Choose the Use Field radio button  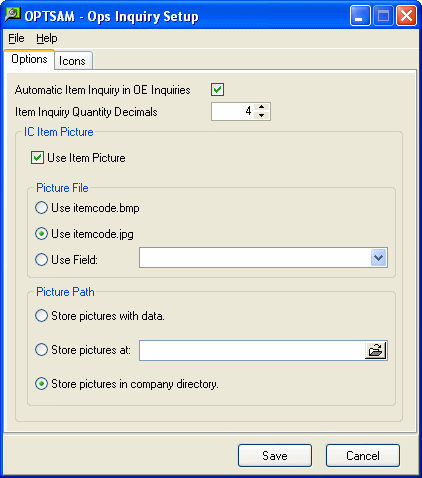tap(41, 259)
